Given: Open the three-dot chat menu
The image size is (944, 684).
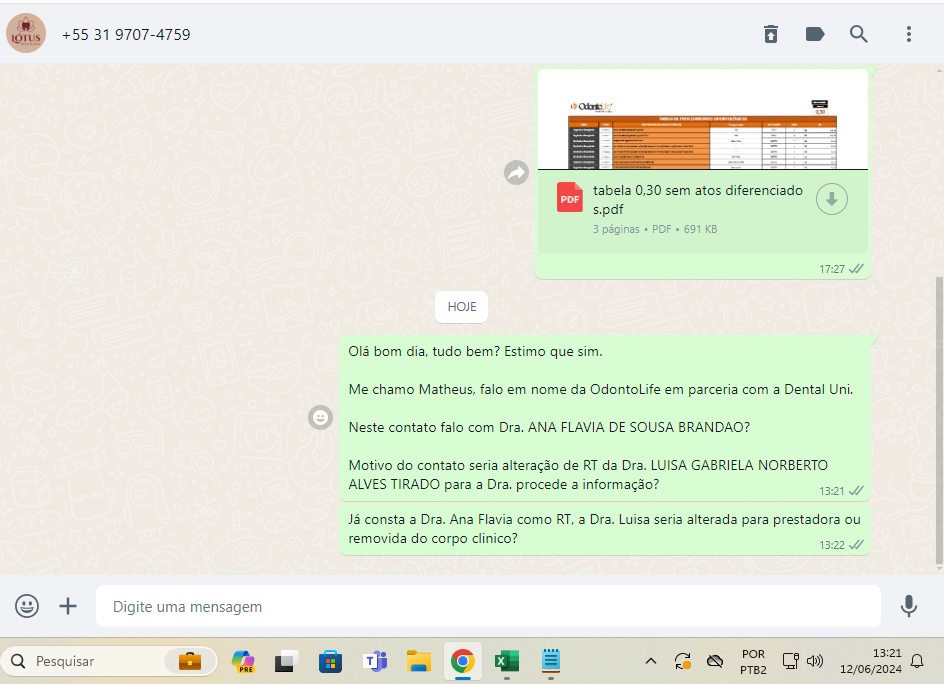Looking at the screenshot, I should [x=908, y=34].
